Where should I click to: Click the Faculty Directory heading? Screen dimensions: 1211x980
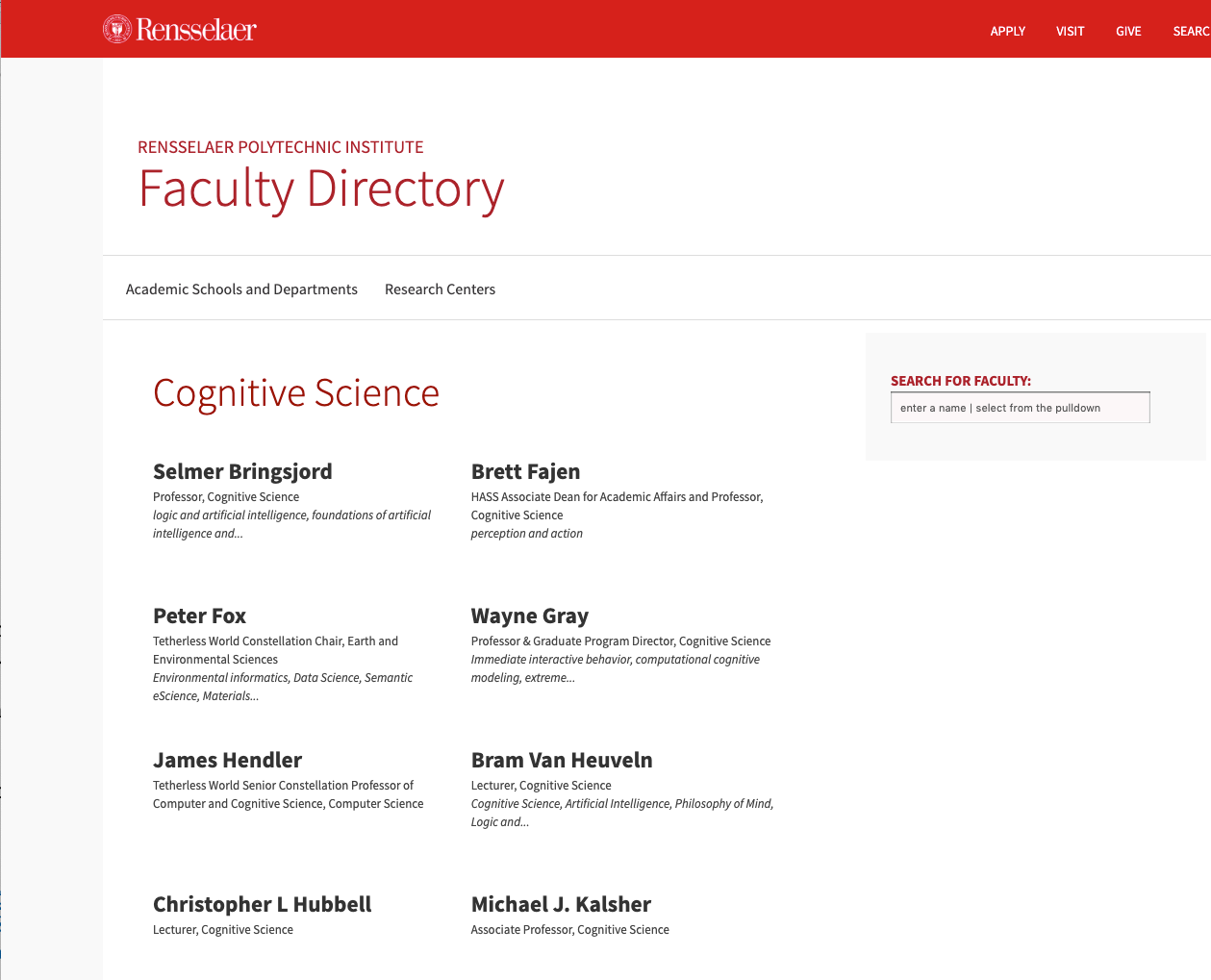click(x=321, y=188)
